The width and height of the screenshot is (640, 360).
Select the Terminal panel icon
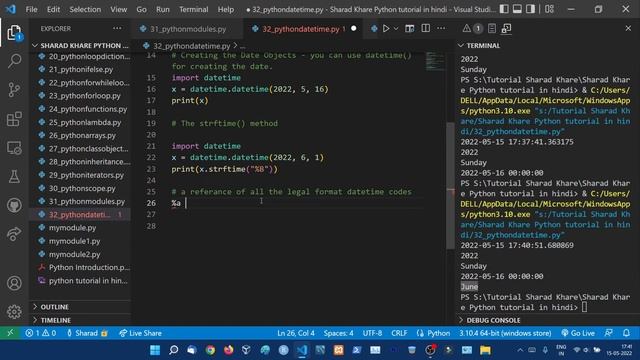[507, 29]
